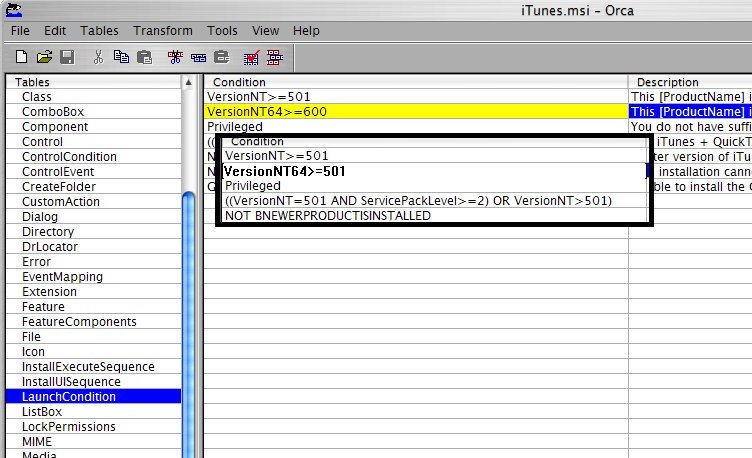Click the 'ble to install the' description cell
Image resolution: width=752 pixels, height=458 pixels.
[703, 187]
